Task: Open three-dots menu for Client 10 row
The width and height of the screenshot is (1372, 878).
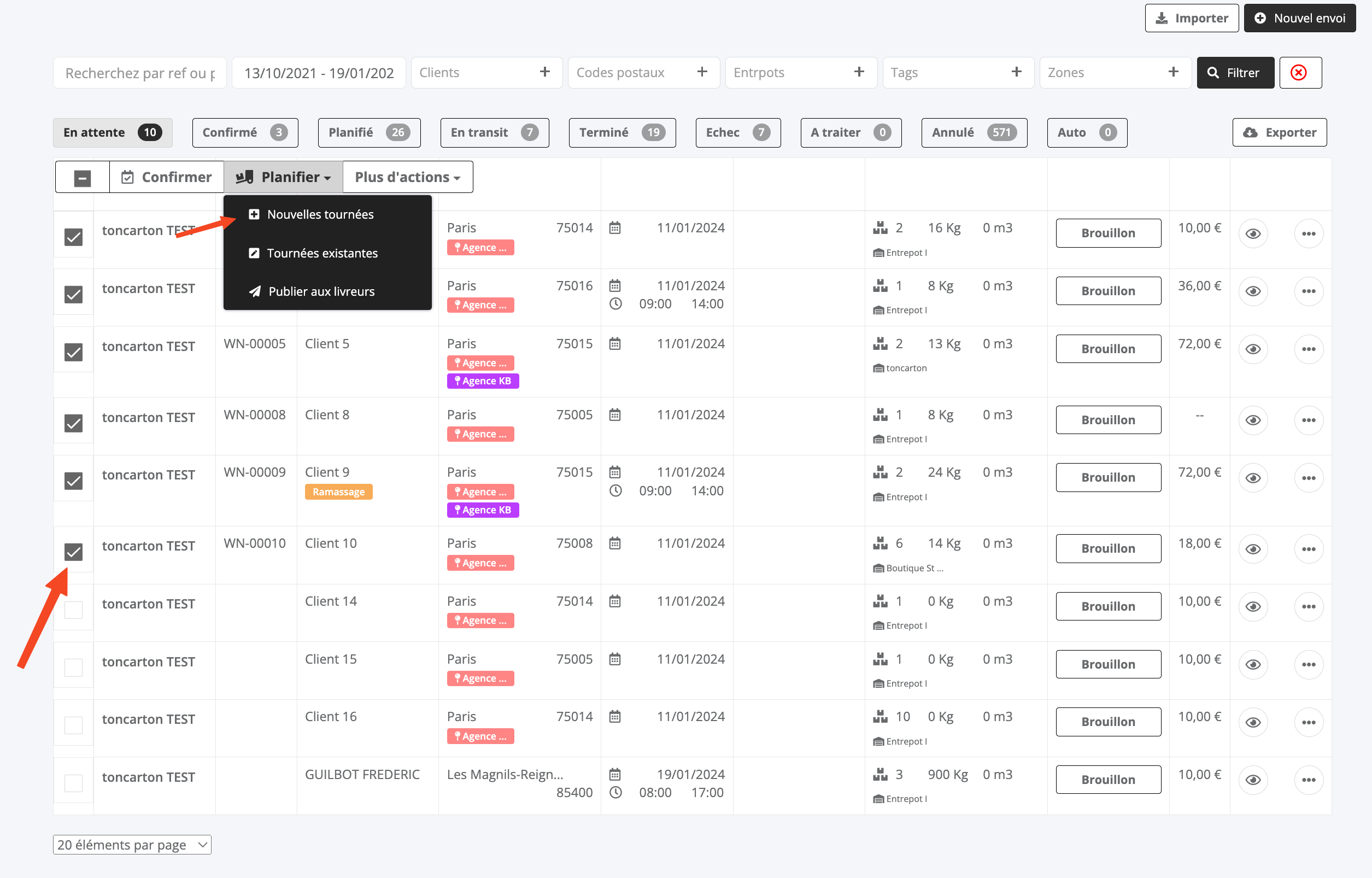Action: 1307,549
